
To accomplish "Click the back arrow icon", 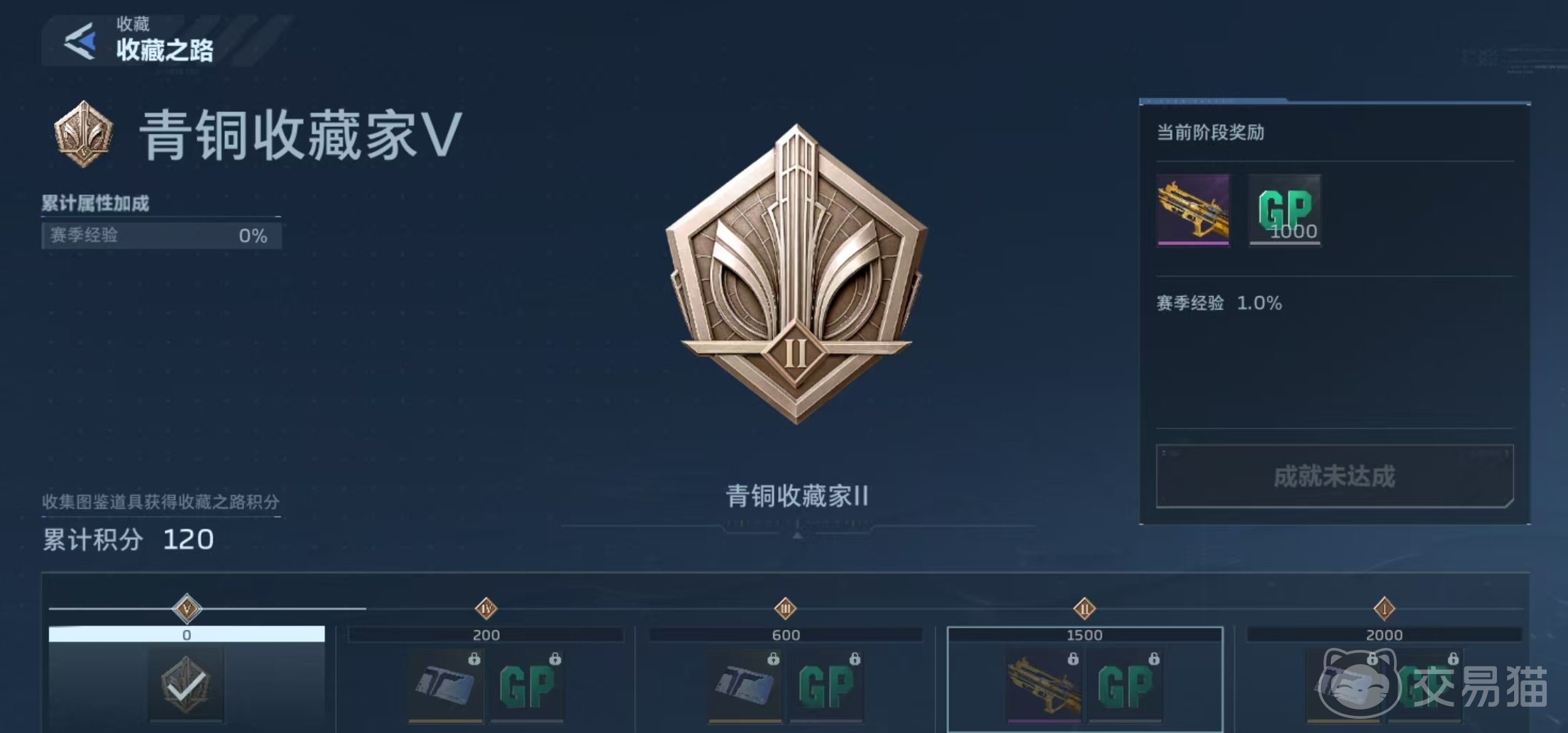I will click(x=80, y=41).
